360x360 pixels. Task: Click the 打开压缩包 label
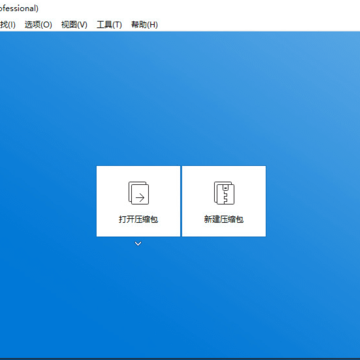pos(138,220)
